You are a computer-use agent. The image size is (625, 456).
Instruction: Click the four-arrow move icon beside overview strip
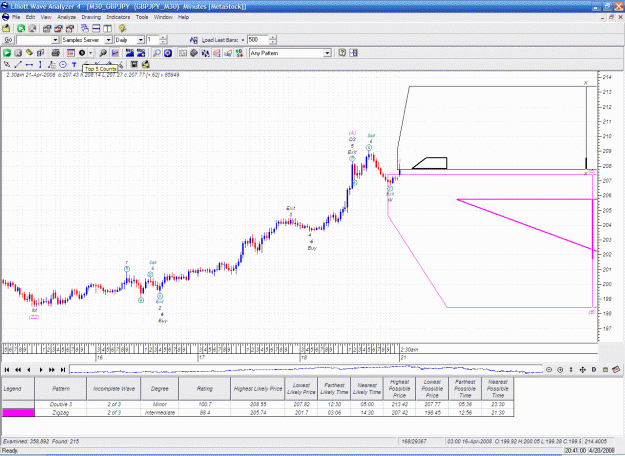582,370
